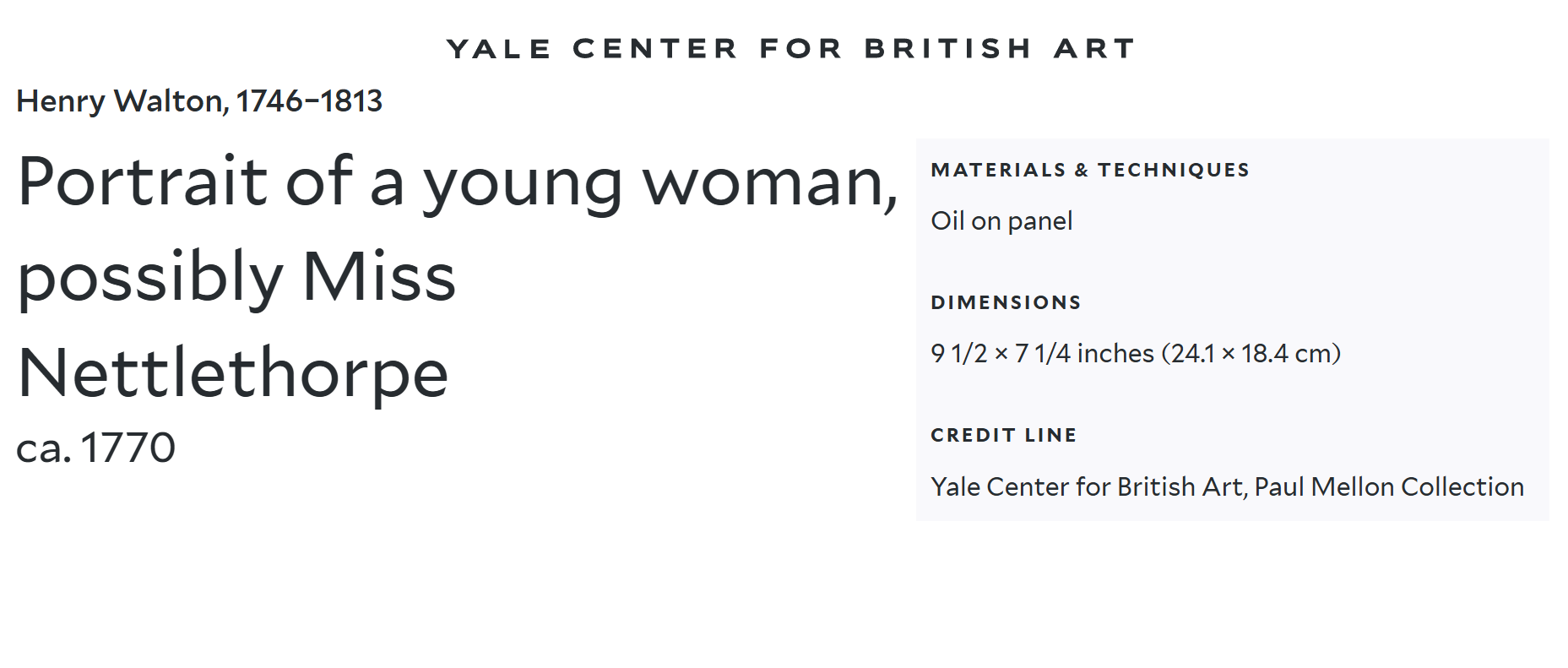The image size is (1568, 668).
Task: Click the word Portrait in the title
Action: (143, 182)
